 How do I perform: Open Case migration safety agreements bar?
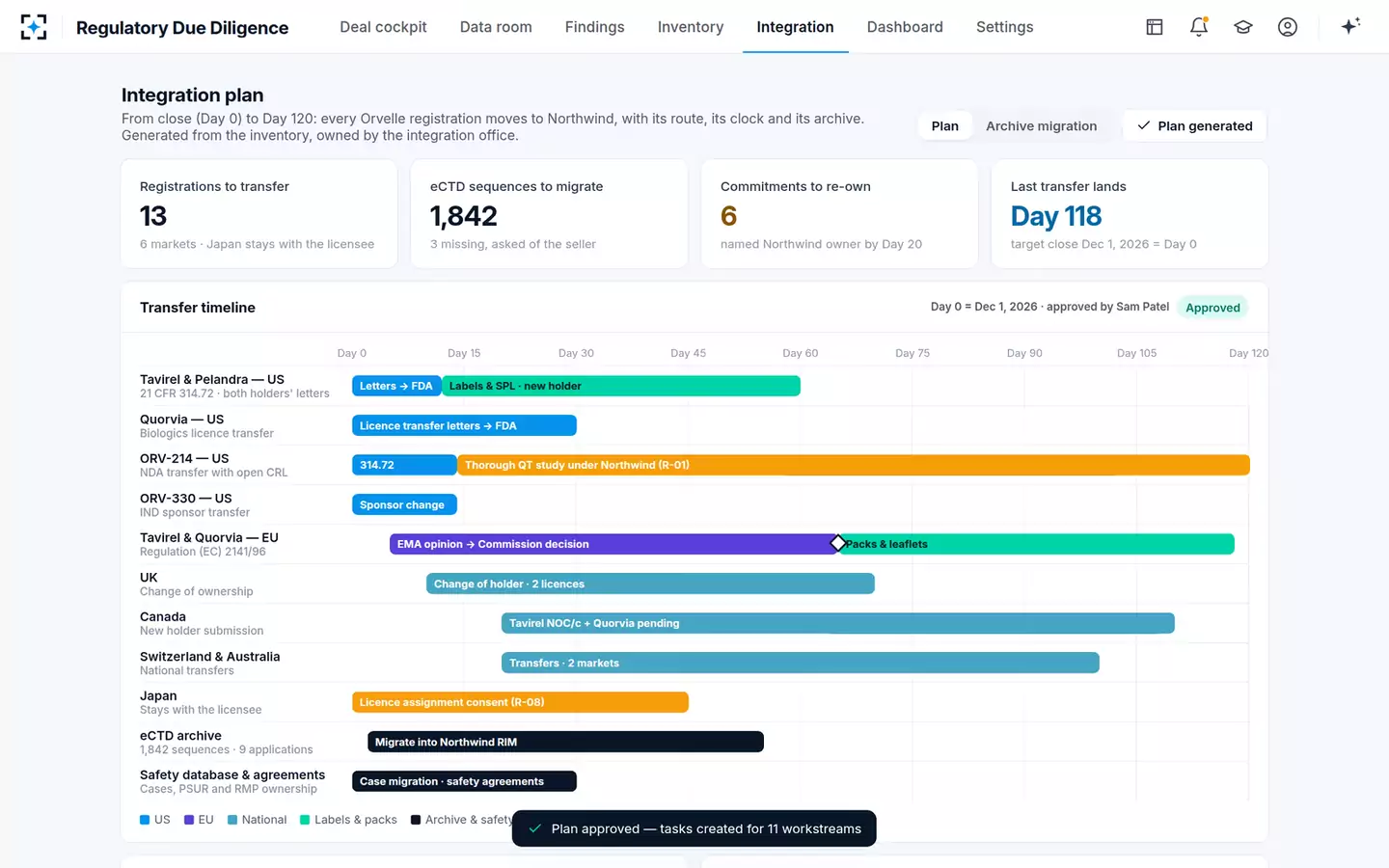pyautogui.click(x=464, y=781)
